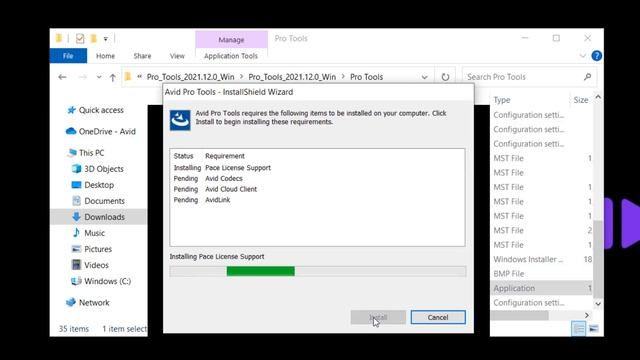Open Windows (C:) drive in sidebar

[101, 281]
